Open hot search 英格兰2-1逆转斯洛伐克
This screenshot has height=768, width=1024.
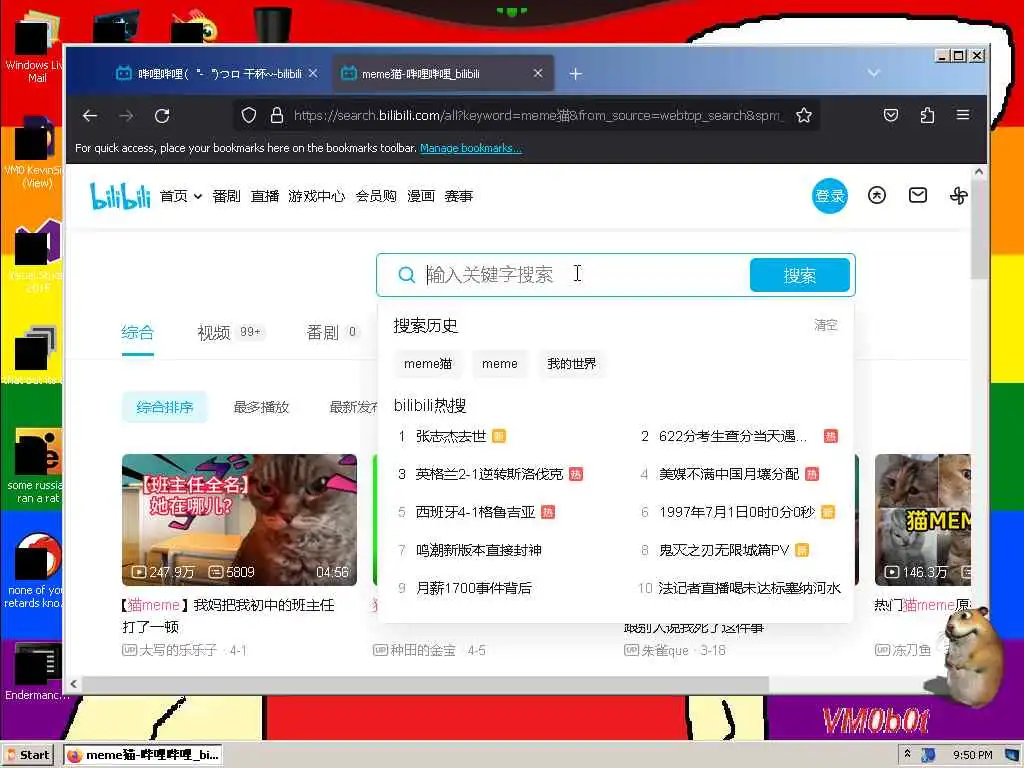(x=489, y=474)
